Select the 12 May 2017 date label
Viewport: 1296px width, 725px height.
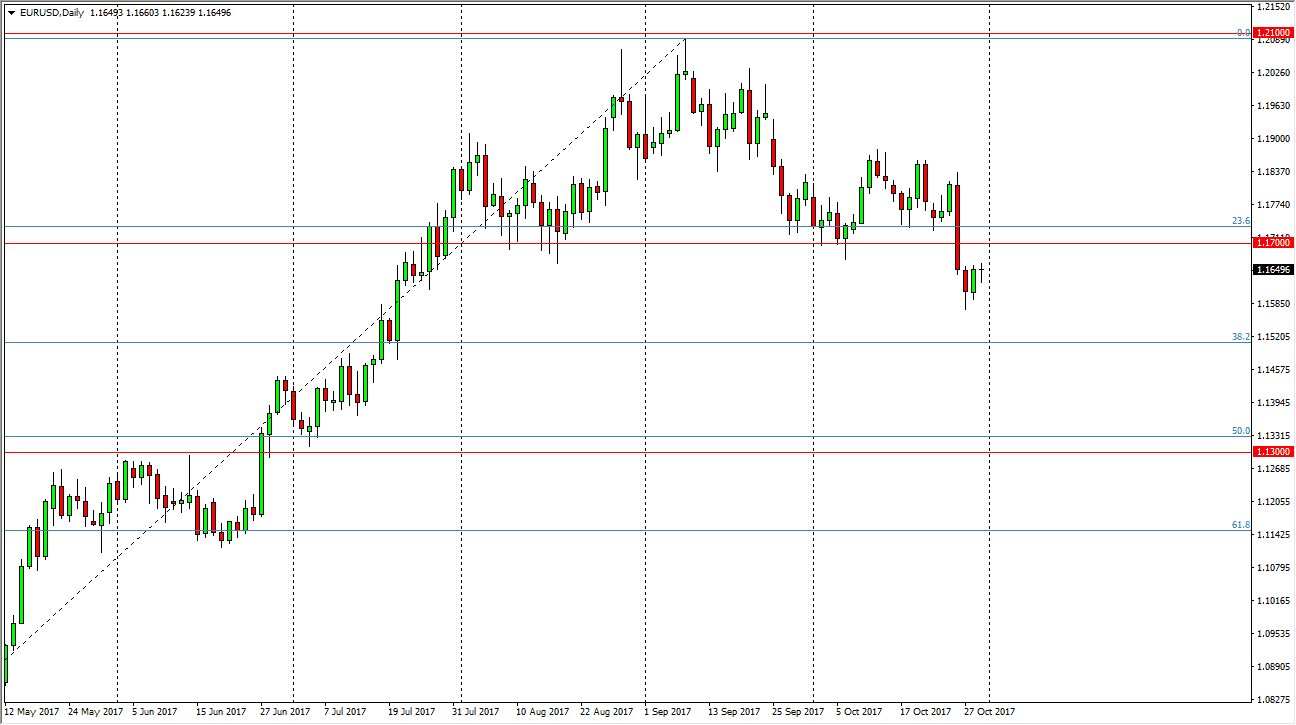[x=33, y=712]
